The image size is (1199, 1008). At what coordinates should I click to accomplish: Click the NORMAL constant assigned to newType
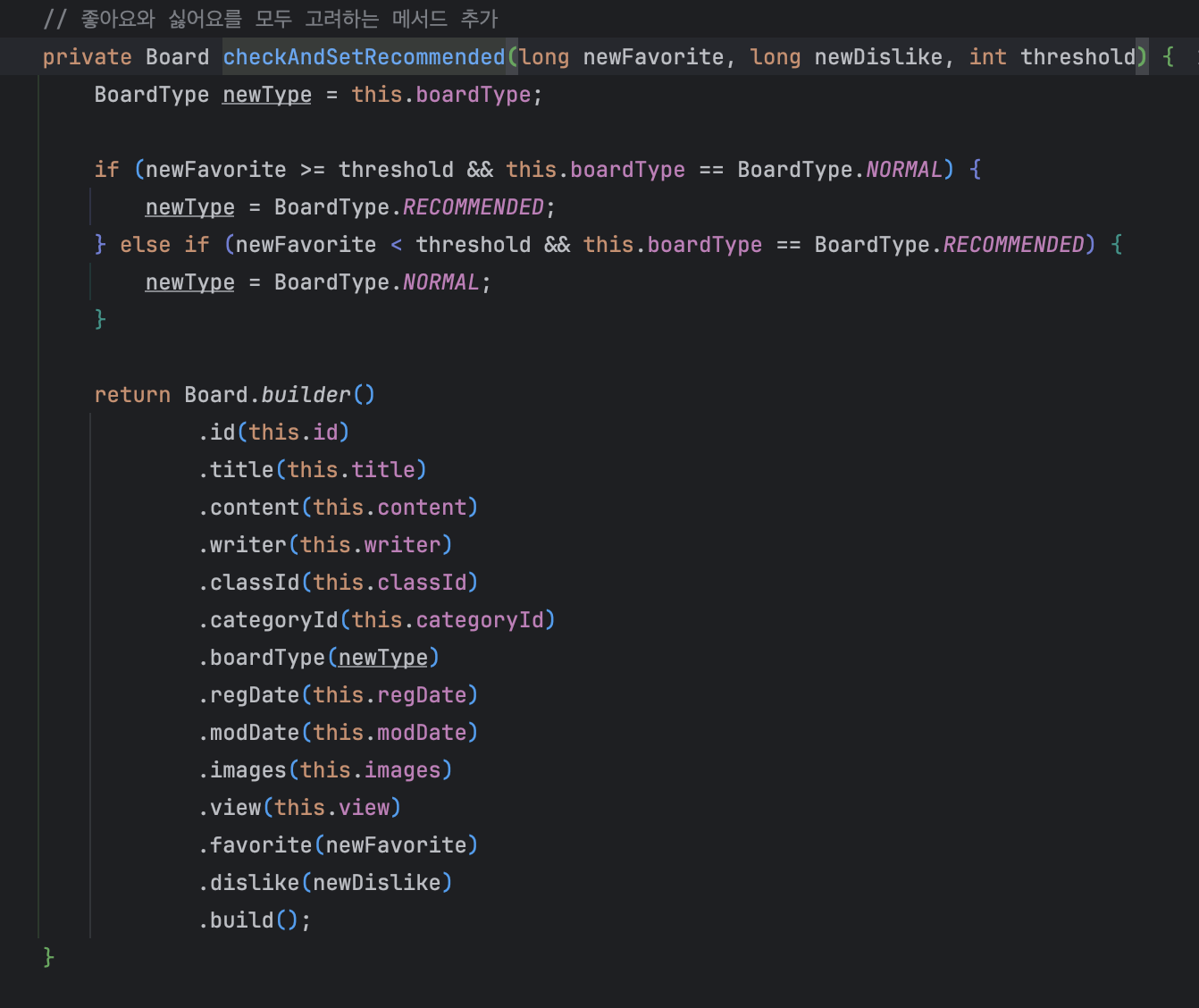tap(440, 282)
